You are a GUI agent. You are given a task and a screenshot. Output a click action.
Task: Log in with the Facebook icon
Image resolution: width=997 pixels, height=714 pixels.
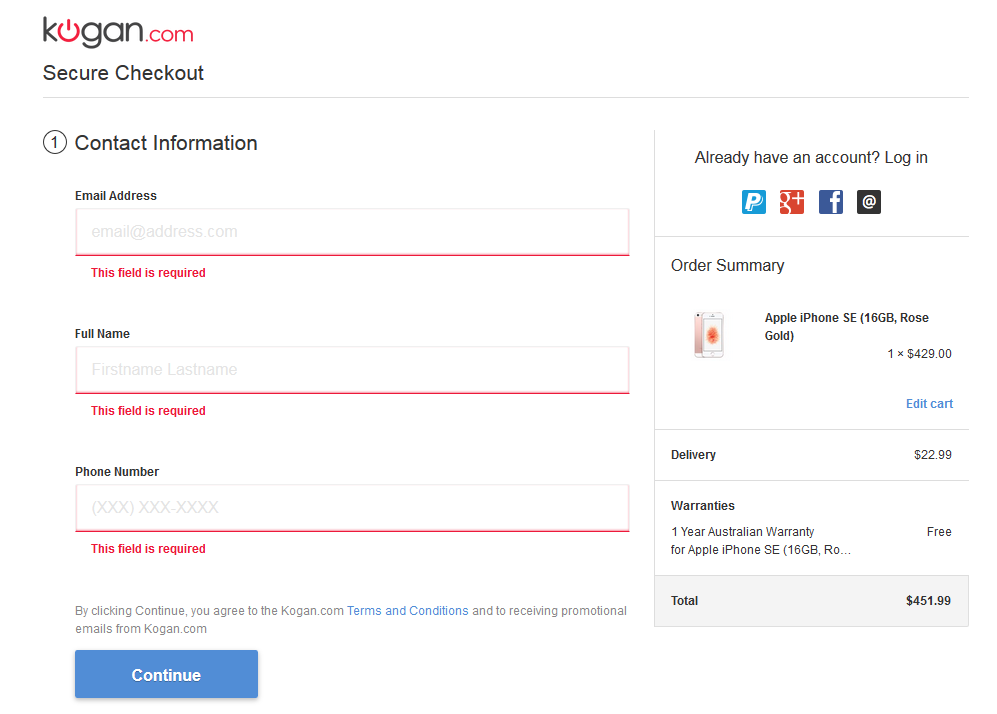tap(831, 202)
